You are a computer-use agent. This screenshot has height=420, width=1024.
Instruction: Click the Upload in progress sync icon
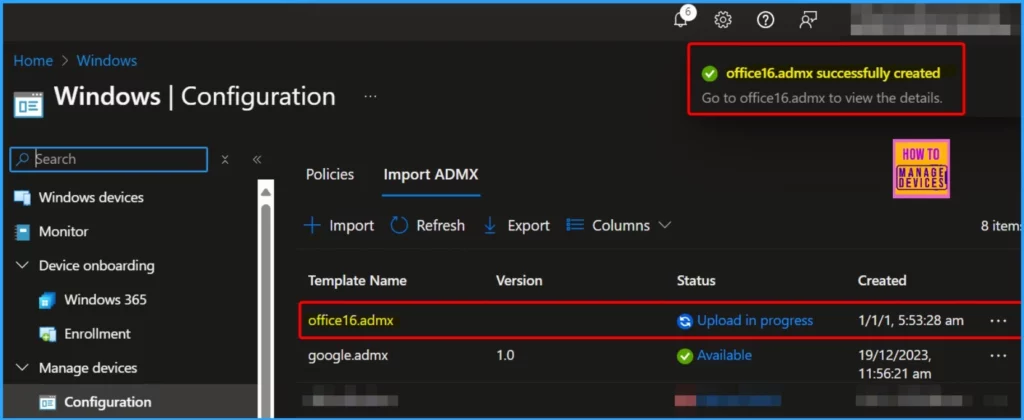(684, 321)
